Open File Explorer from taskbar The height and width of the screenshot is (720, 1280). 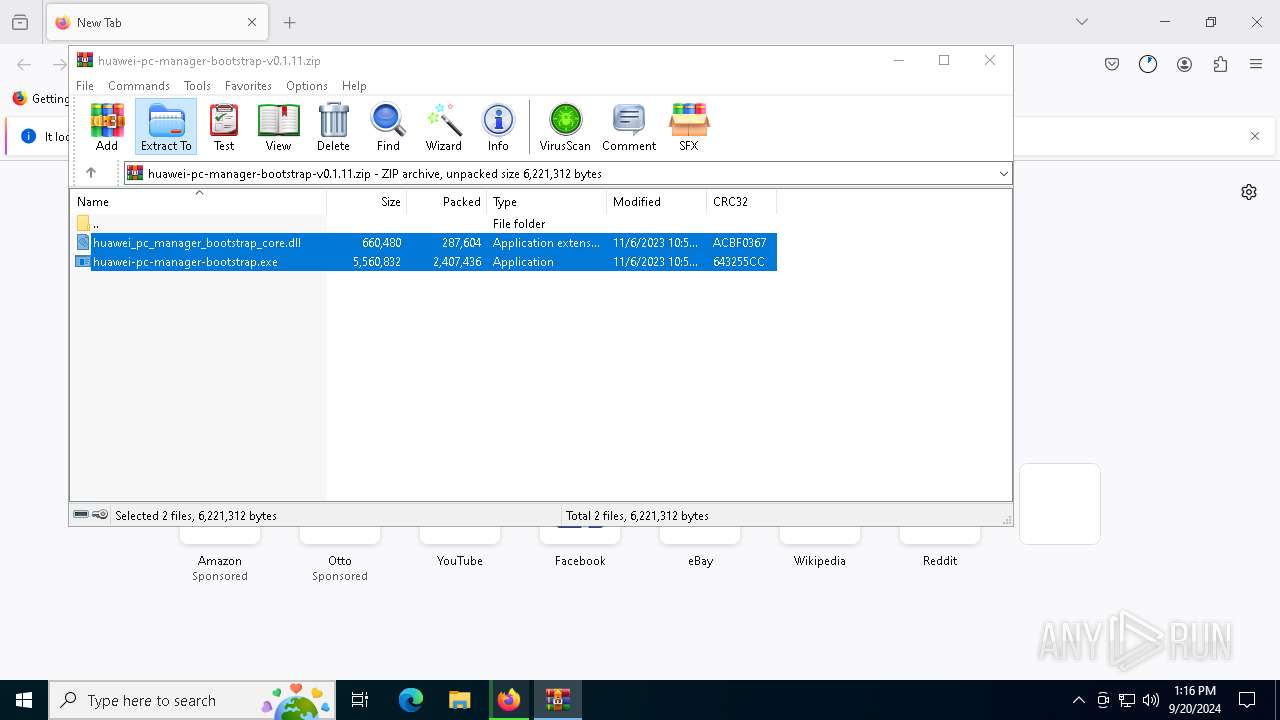click(x=459, y=700)
